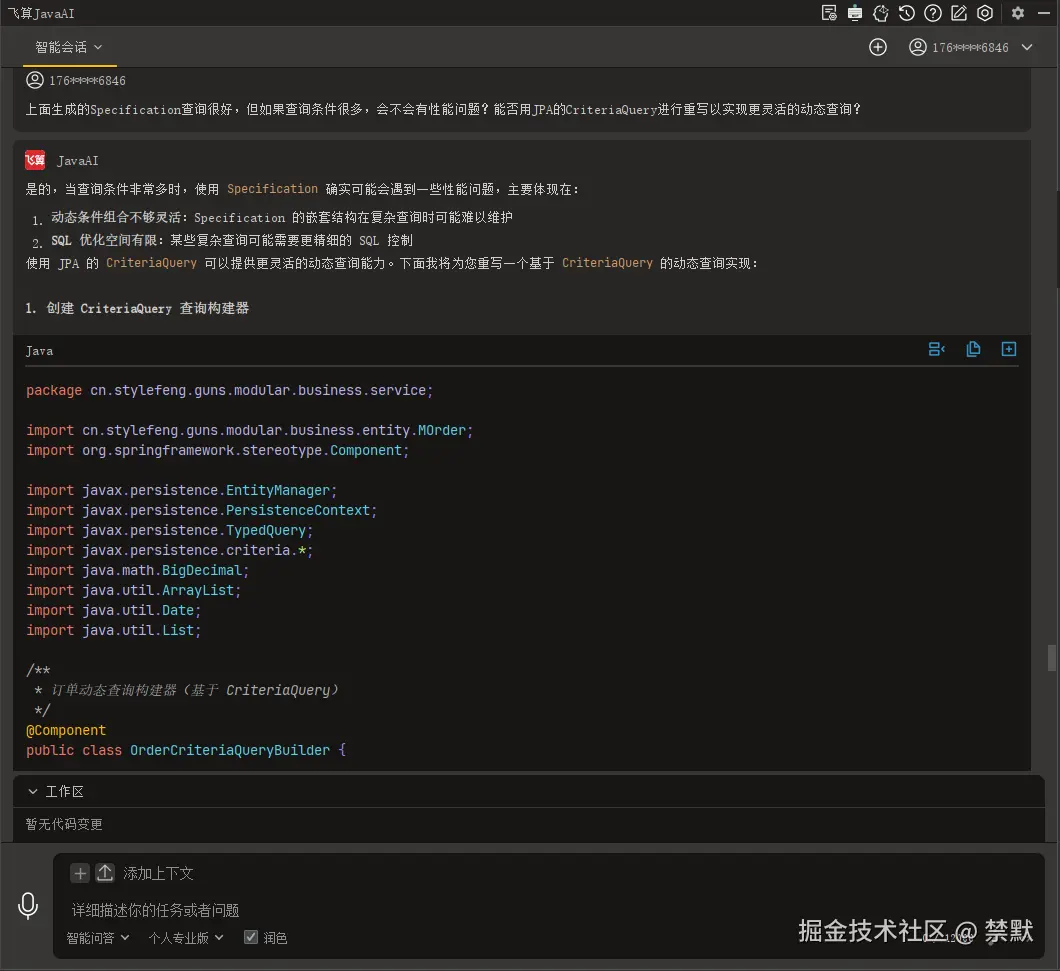Image resolution: width=1060 pixels, height=971 pixels.
Task: Click the 飞算JavaAI window title
Action: pos(41,14)
